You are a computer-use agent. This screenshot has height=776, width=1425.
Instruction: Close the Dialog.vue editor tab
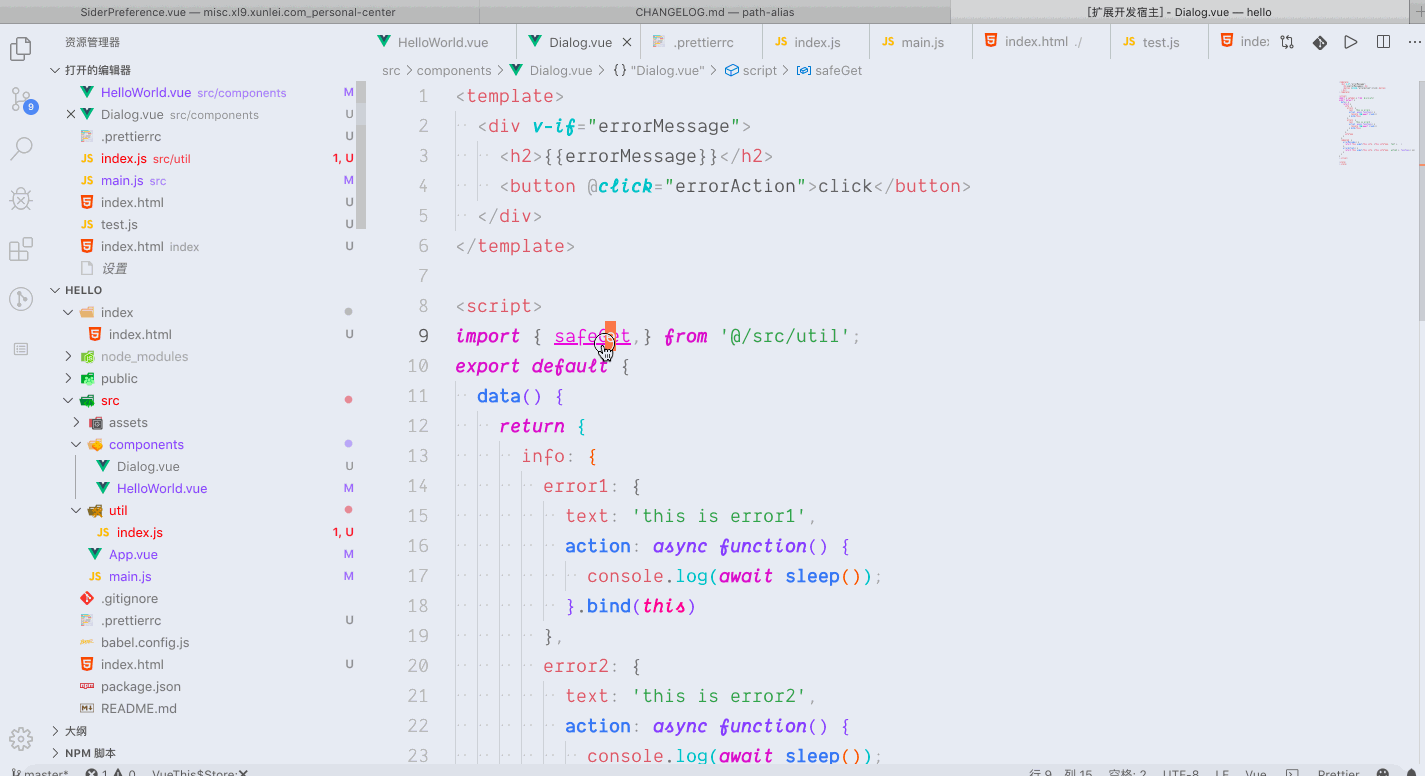pos(627,42)
